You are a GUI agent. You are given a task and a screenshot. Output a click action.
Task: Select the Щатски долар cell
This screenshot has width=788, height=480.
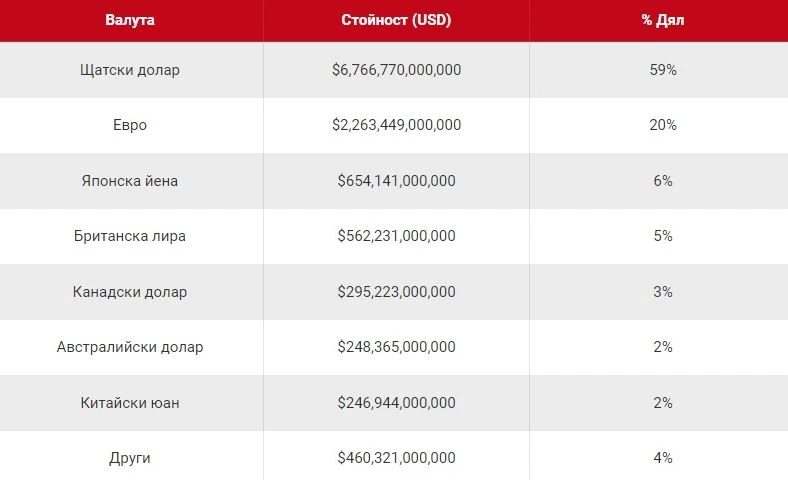(130, 70)
